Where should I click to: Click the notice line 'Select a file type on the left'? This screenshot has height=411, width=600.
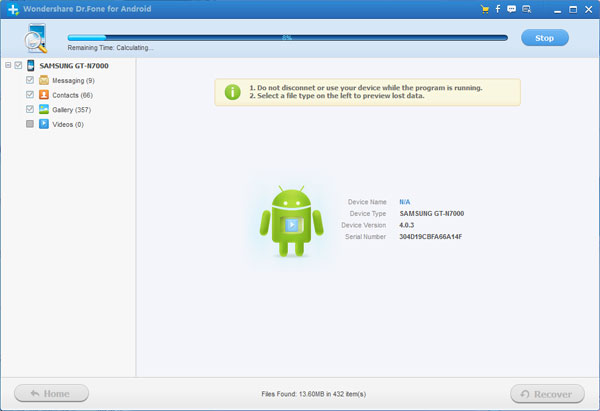pyautogui.click(x=337, y=96)
